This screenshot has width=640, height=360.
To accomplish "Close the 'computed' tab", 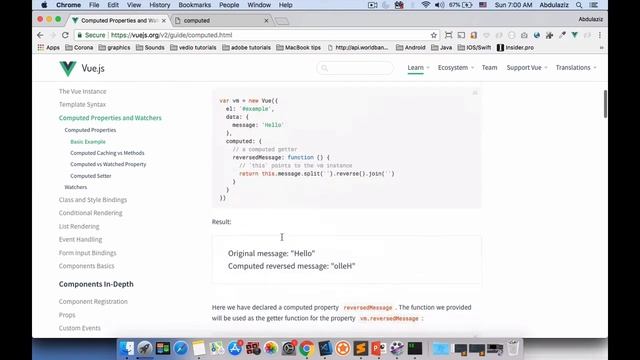I will (x=266, y=20).
